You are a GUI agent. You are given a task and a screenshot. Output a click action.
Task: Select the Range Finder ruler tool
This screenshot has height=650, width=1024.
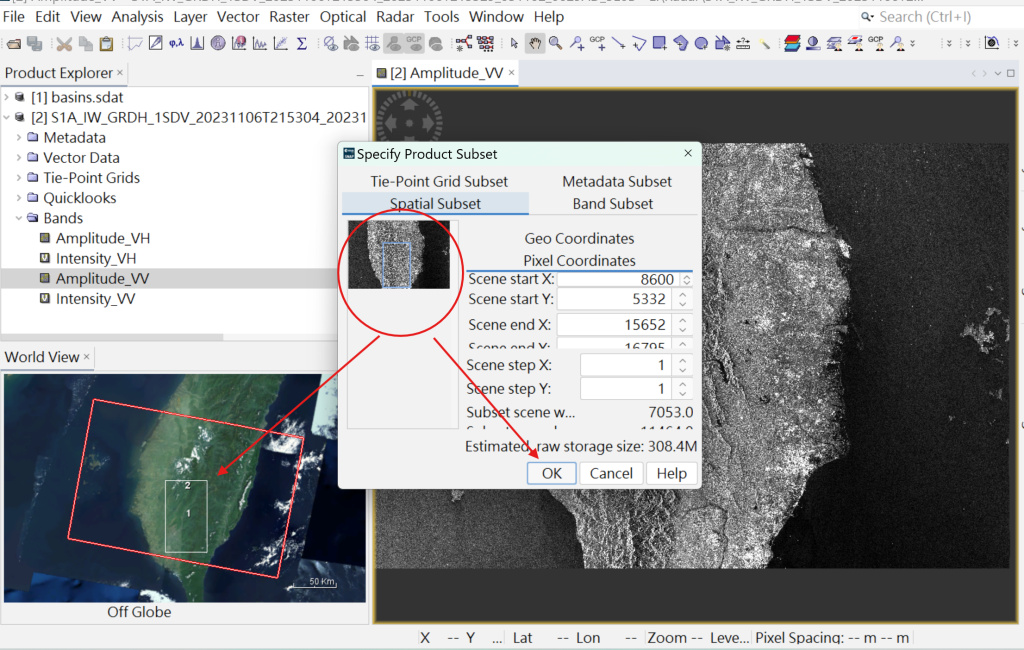[x=743, y=44]
